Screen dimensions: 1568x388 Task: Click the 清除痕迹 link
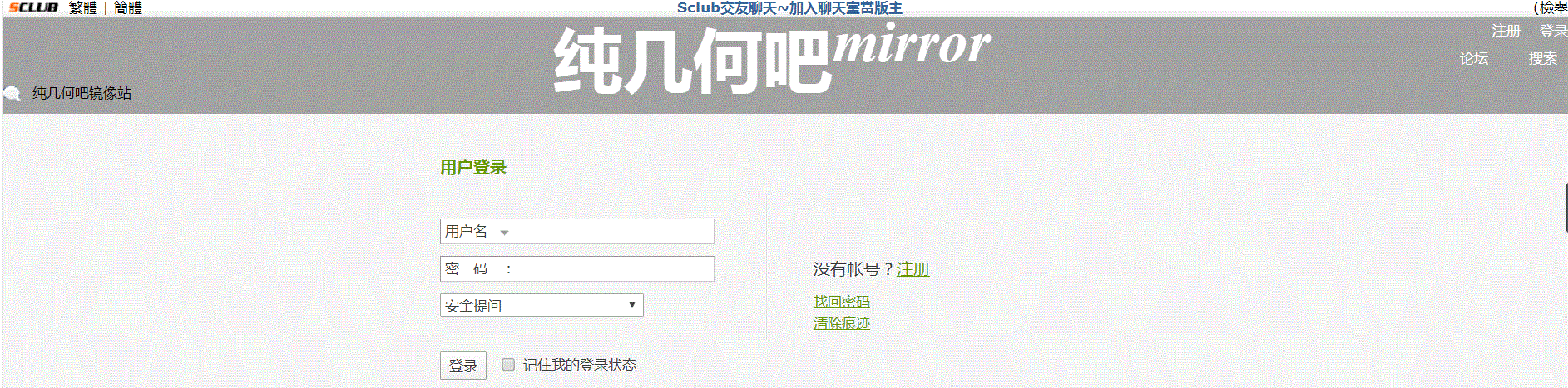click(841, 323)
